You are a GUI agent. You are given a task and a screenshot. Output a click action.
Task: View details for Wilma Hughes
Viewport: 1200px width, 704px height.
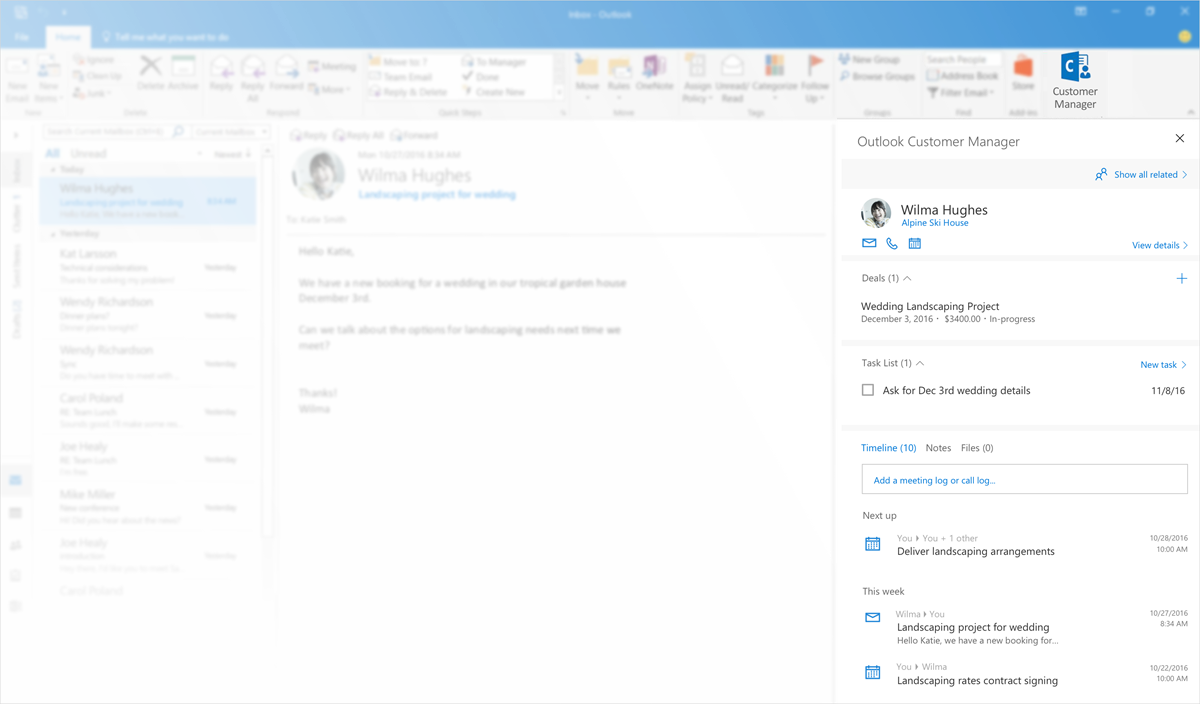coord(1158,244)
